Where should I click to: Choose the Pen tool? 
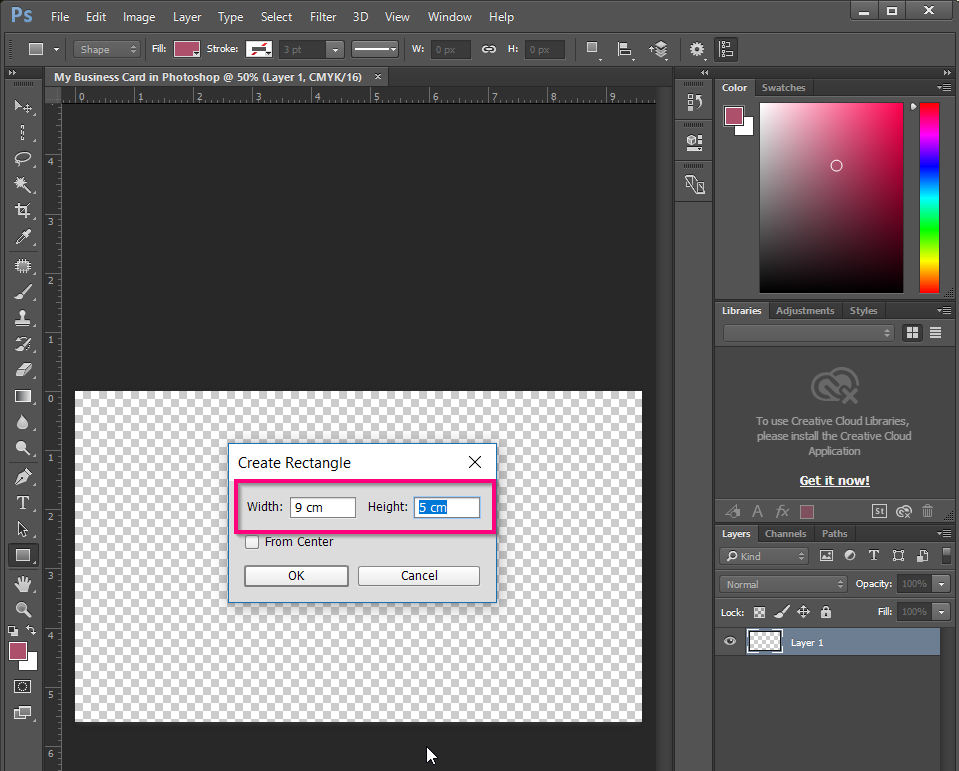(22, 477)
